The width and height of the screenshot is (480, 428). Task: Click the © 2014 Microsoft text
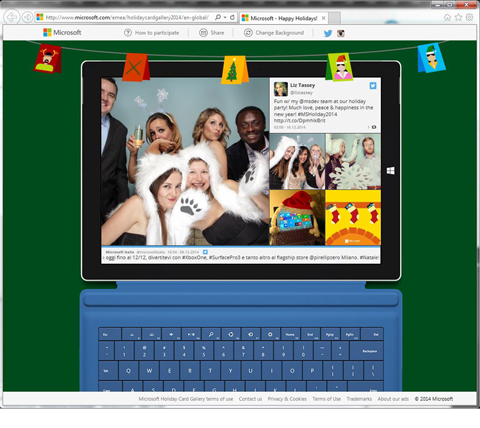(434, 399)
